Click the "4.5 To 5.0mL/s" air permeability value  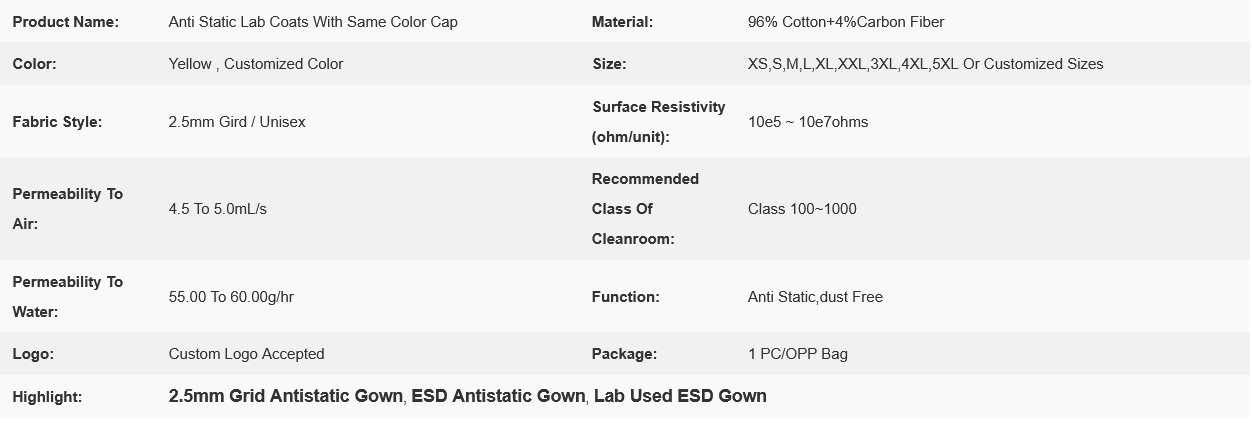[218, 209]
